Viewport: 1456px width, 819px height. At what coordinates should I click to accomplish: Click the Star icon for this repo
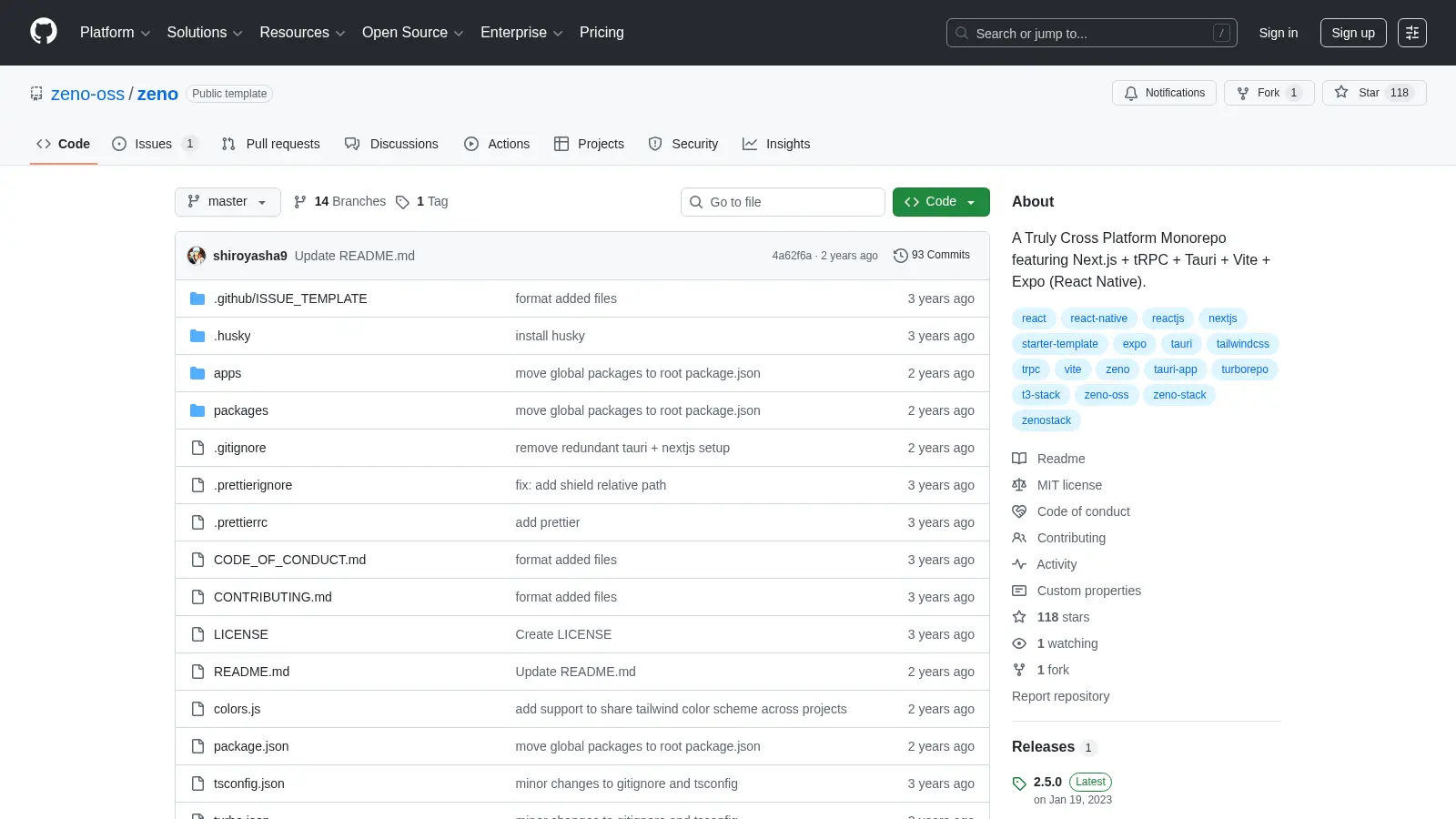[x=1341, y=92]
